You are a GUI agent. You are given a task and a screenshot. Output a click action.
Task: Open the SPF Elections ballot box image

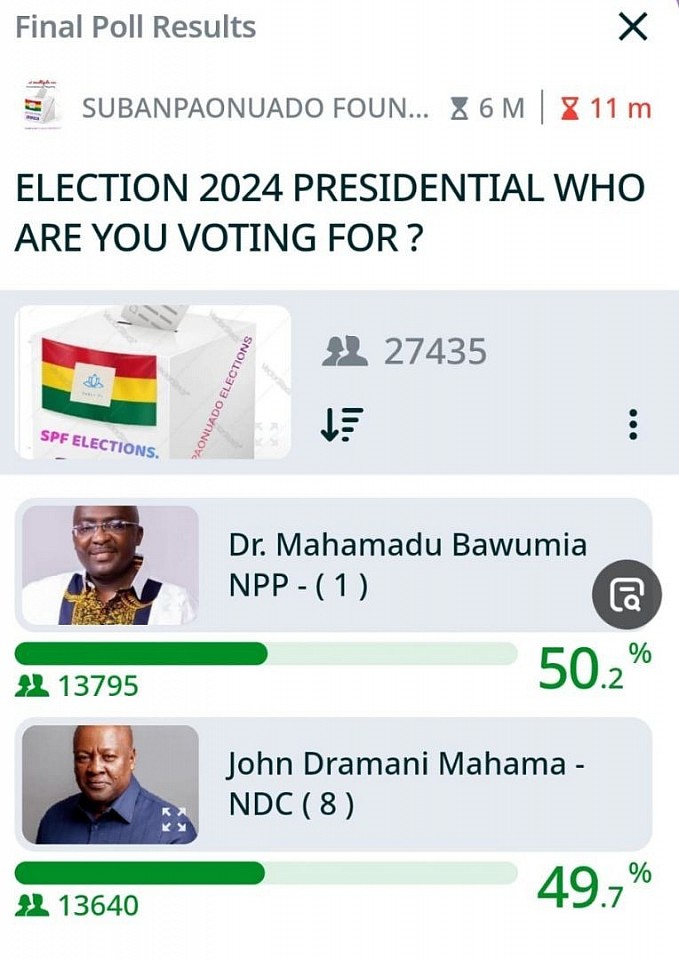point(153,382)
